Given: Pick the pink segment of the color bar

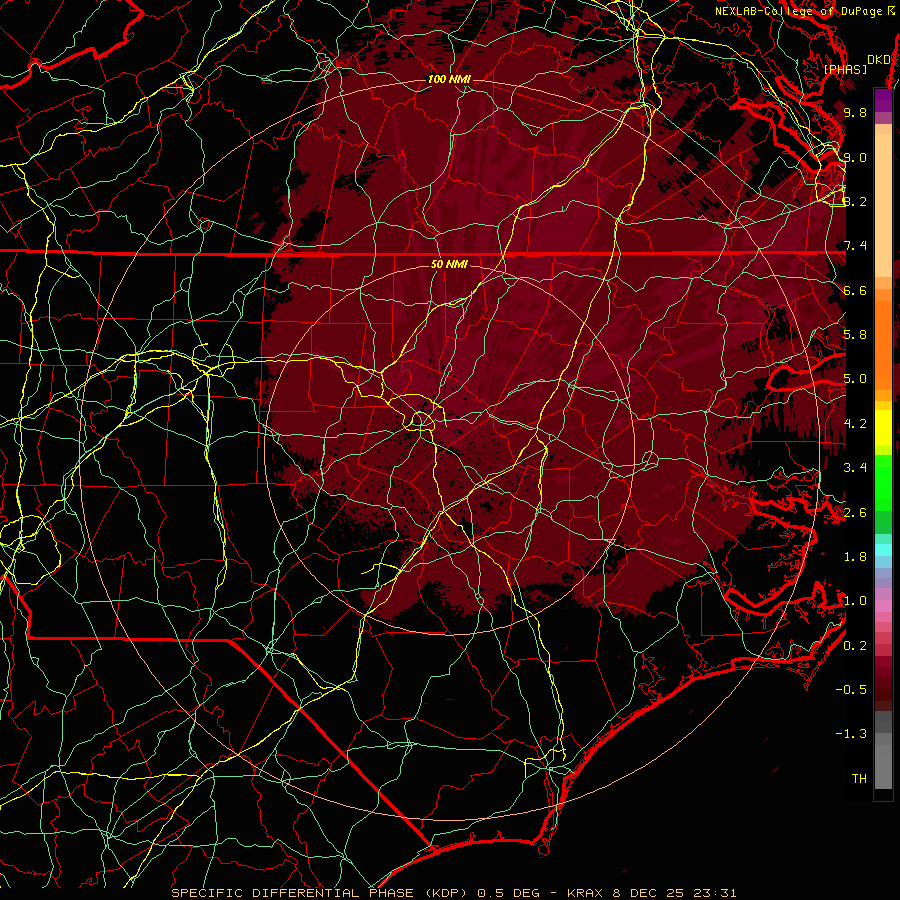Looking at the screenshot, I should [883, 607].
